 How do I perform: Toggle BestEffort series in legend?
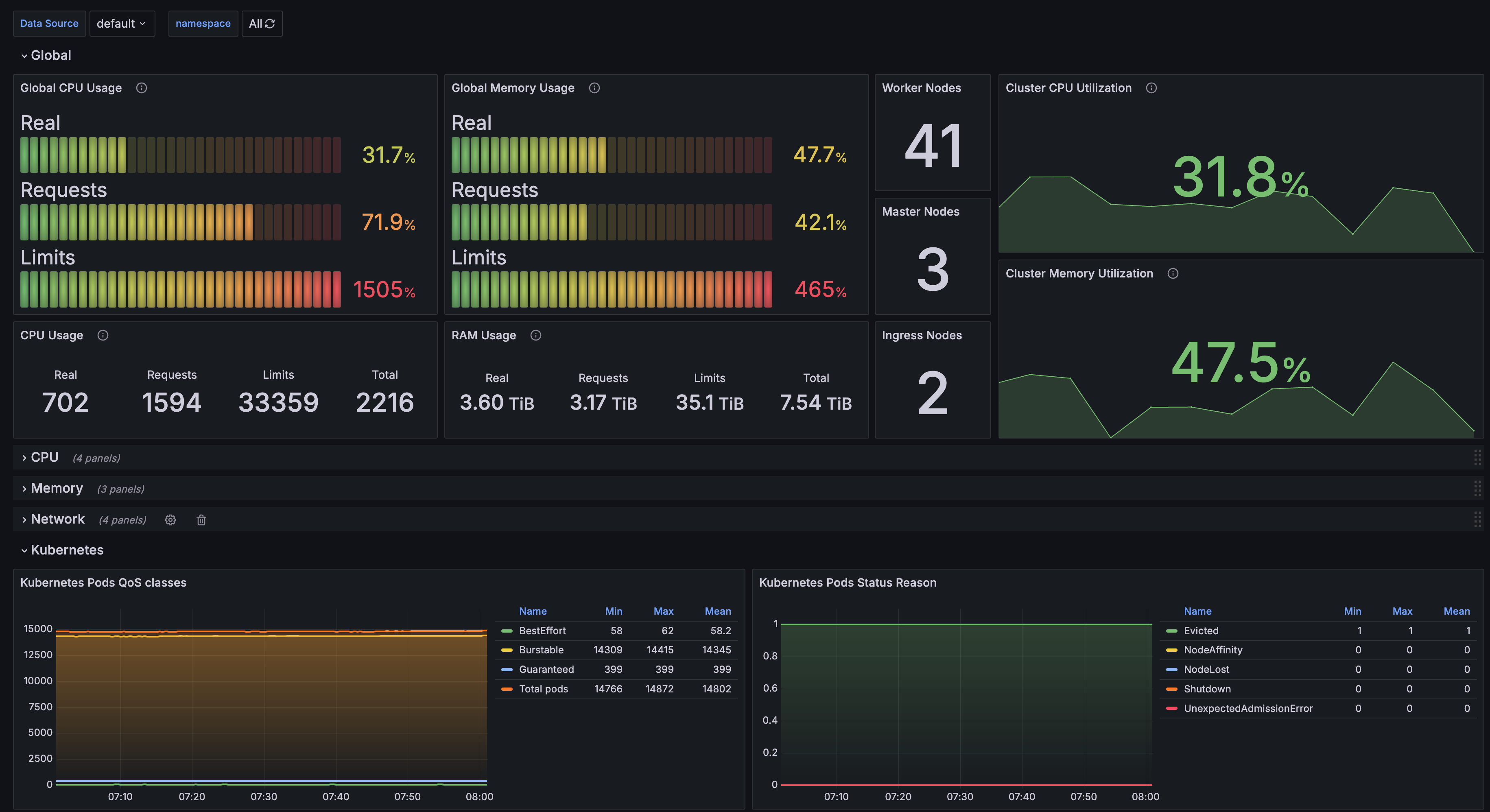pos(542,631)
